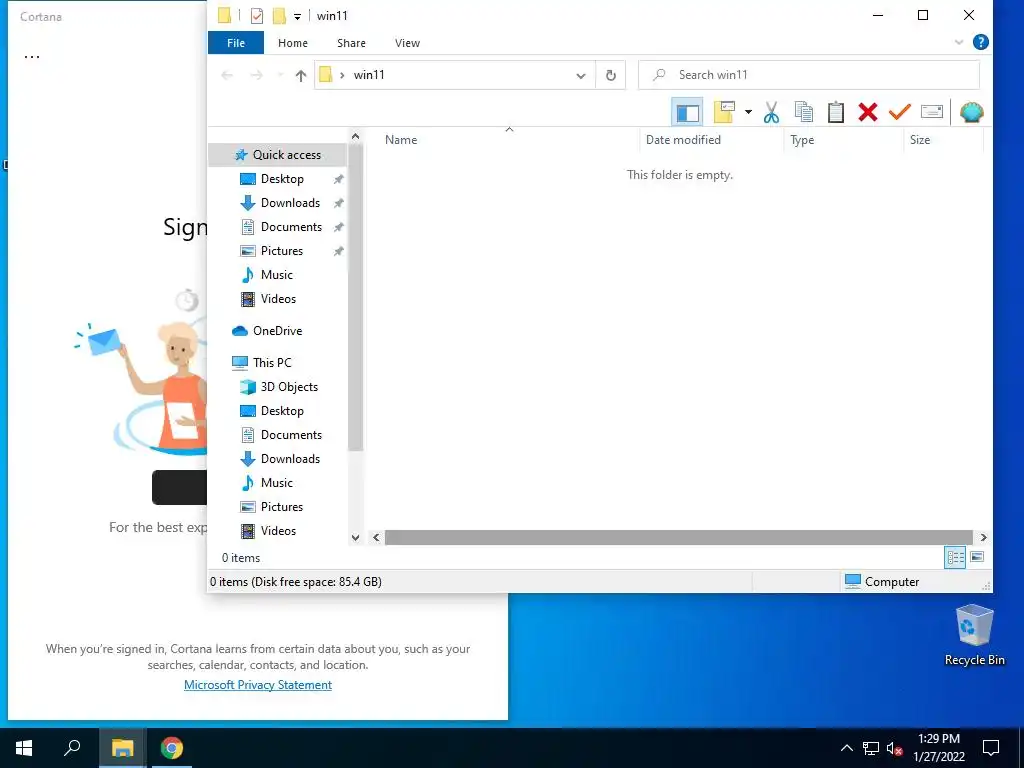
Task: Open Cortana's three-dot menu
Action: point(32,56)
